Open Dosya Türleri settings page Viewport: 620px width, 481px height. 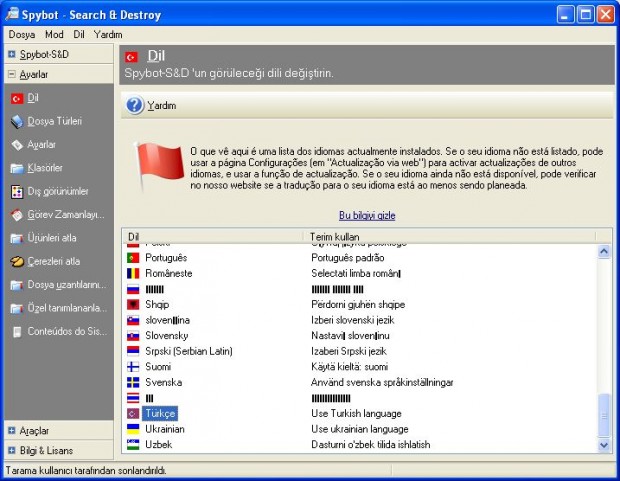coord(55,121)
